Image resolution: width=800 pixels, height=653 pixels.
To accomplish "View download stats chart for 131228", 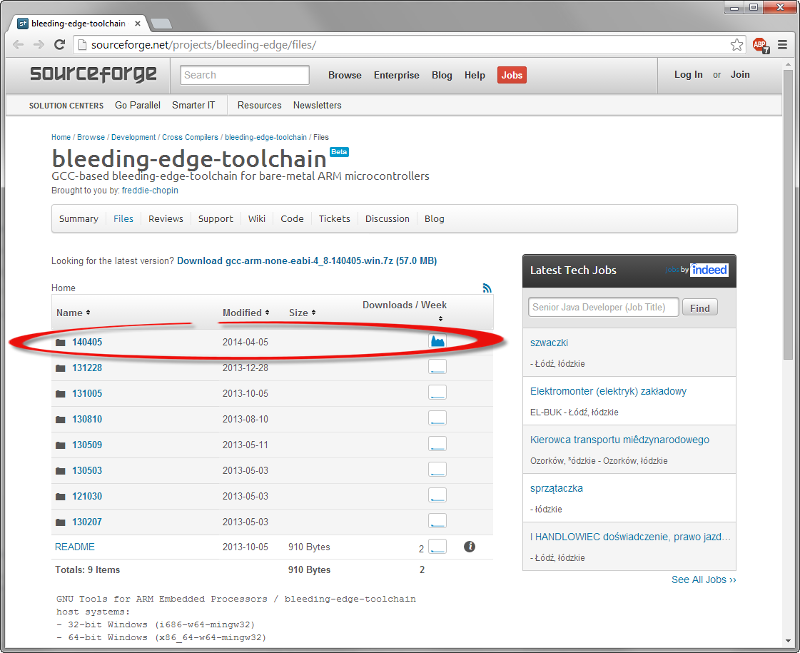I will [x=437, y=367].
